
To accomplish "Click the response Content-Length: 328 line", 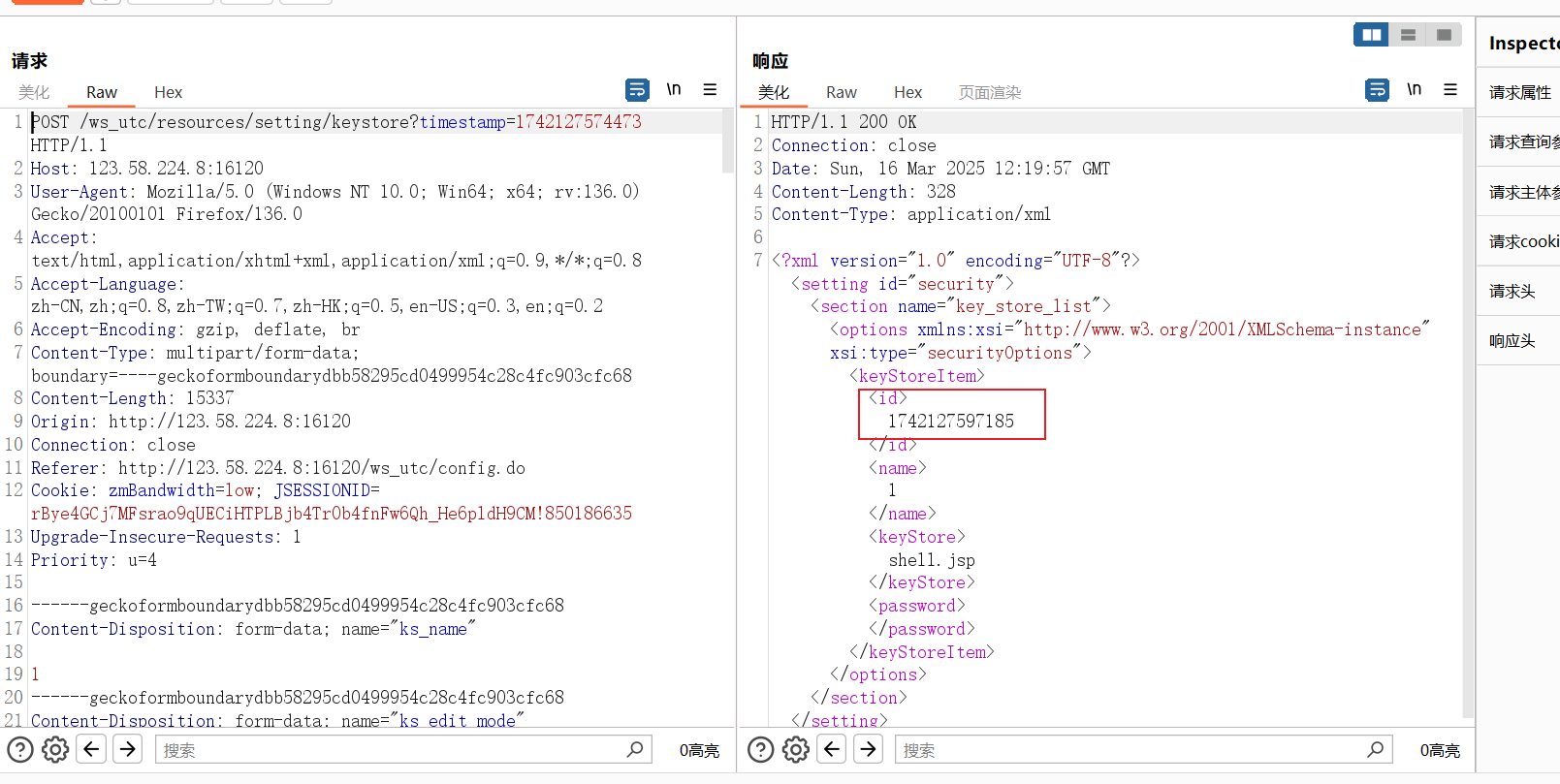I will coord(863,192).
